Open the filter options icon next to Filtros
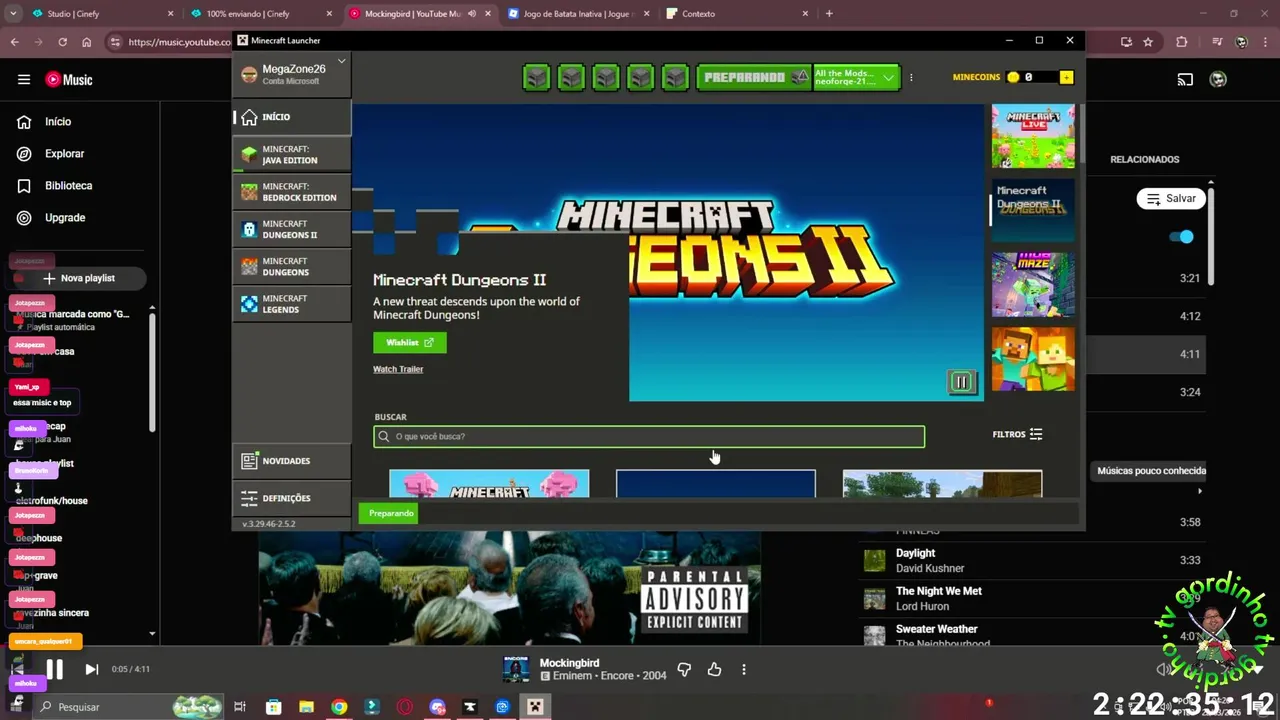The height and width of the screenshot is (720, 1280). pyautogui.click(x=1036, y=434)
